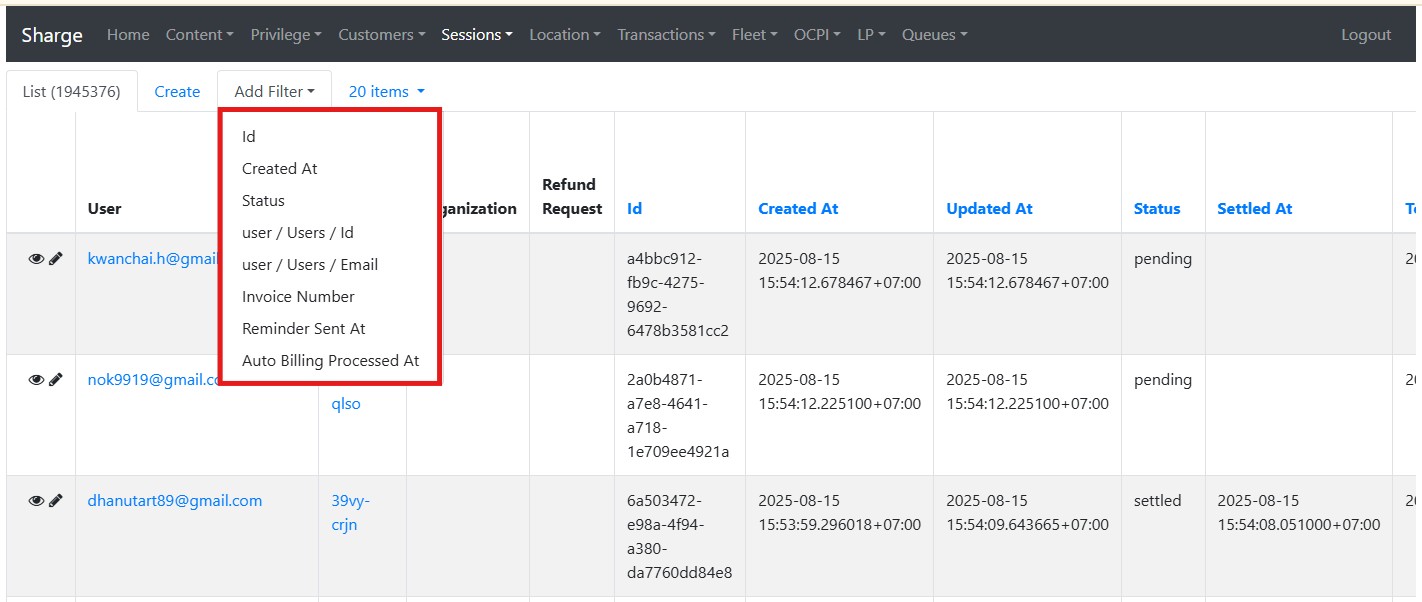Expand the Customers menu
Image resolution: width=1422 pixels, height=602 pixels.
(x=381, y=35)
